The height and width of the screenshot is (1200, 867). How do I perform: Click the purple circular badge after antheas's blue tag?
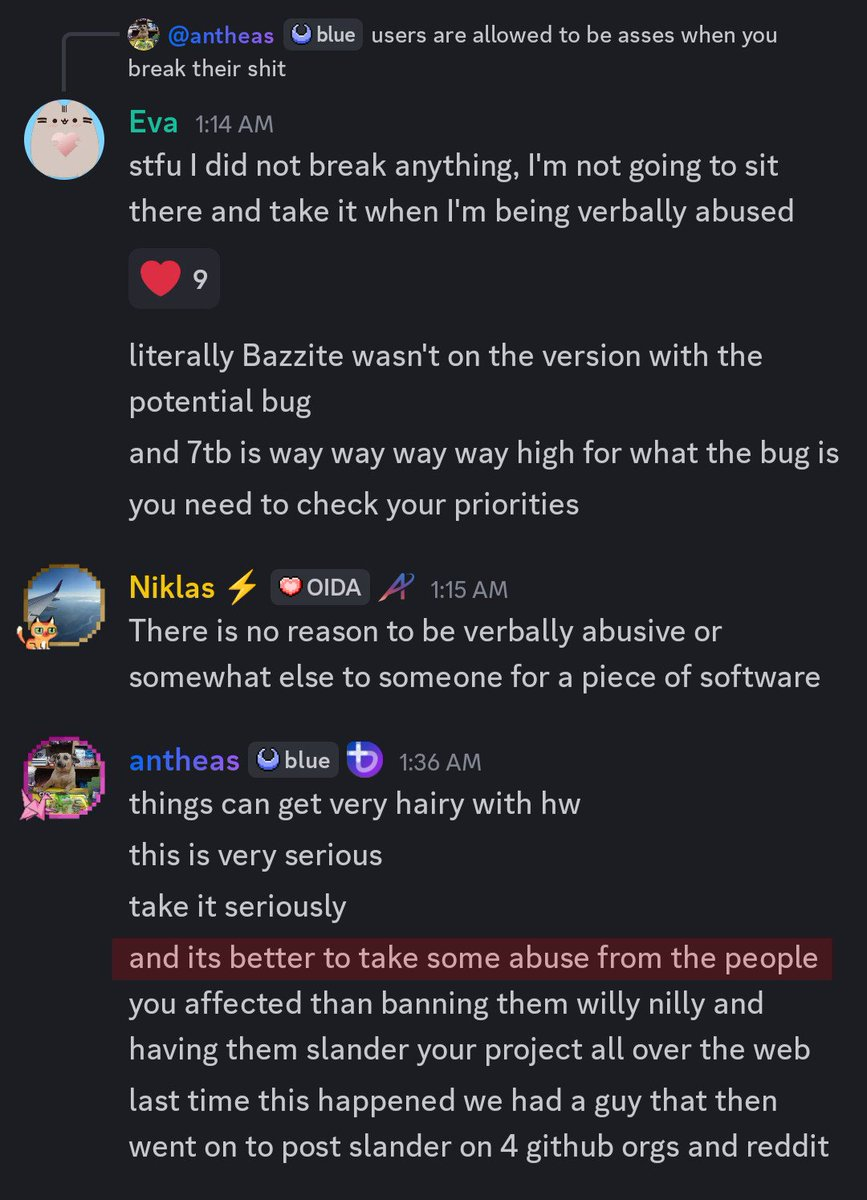365,761
